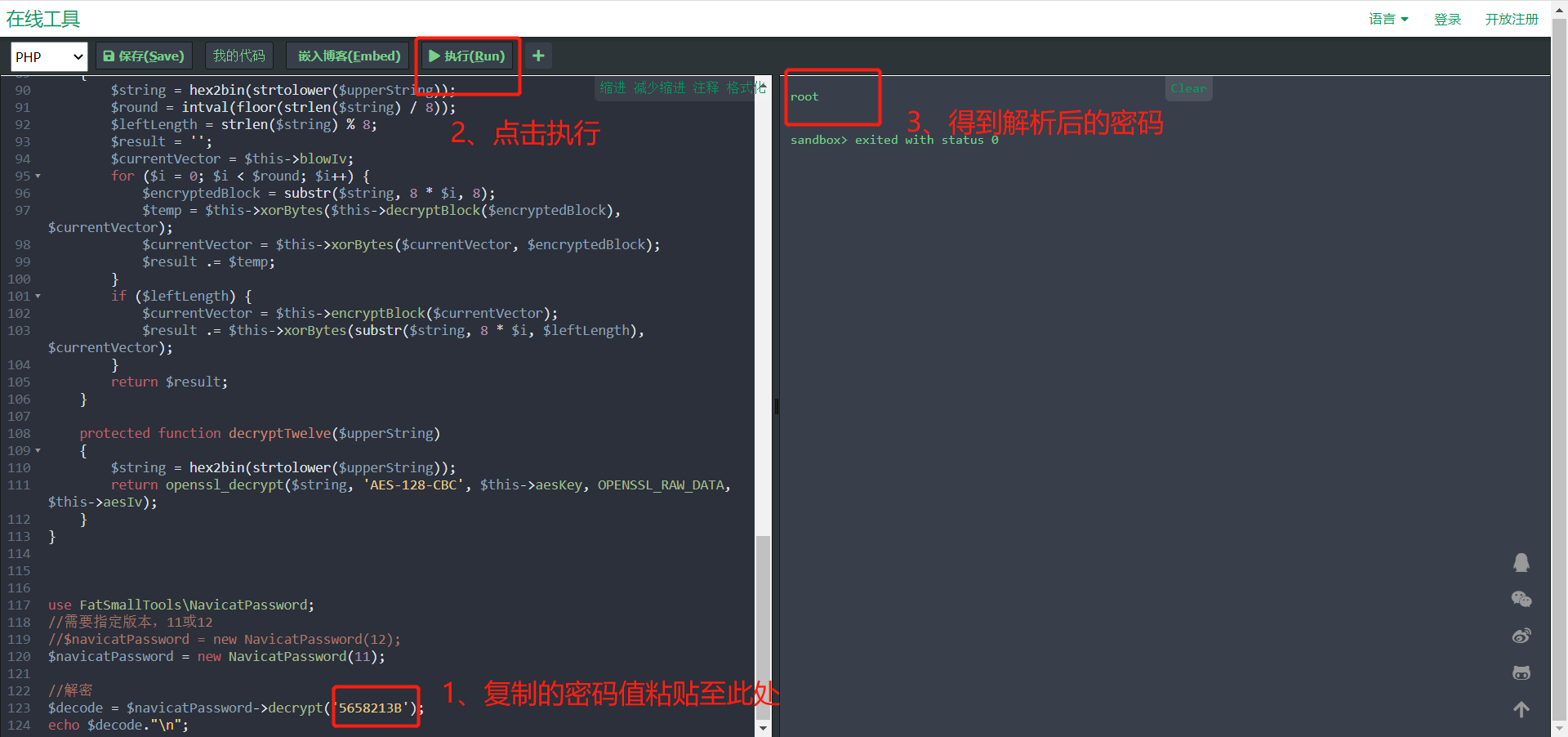Click the //解密 comment on line 122

(x=70, y=691)
